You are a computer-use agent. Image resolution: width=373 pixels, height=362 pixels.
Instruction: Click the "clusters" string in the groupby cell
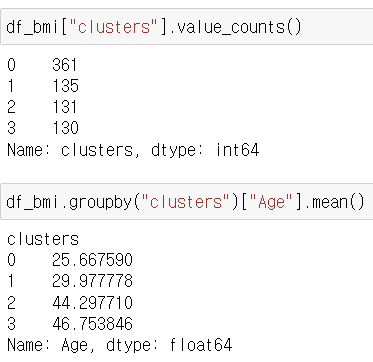point(187,202)
